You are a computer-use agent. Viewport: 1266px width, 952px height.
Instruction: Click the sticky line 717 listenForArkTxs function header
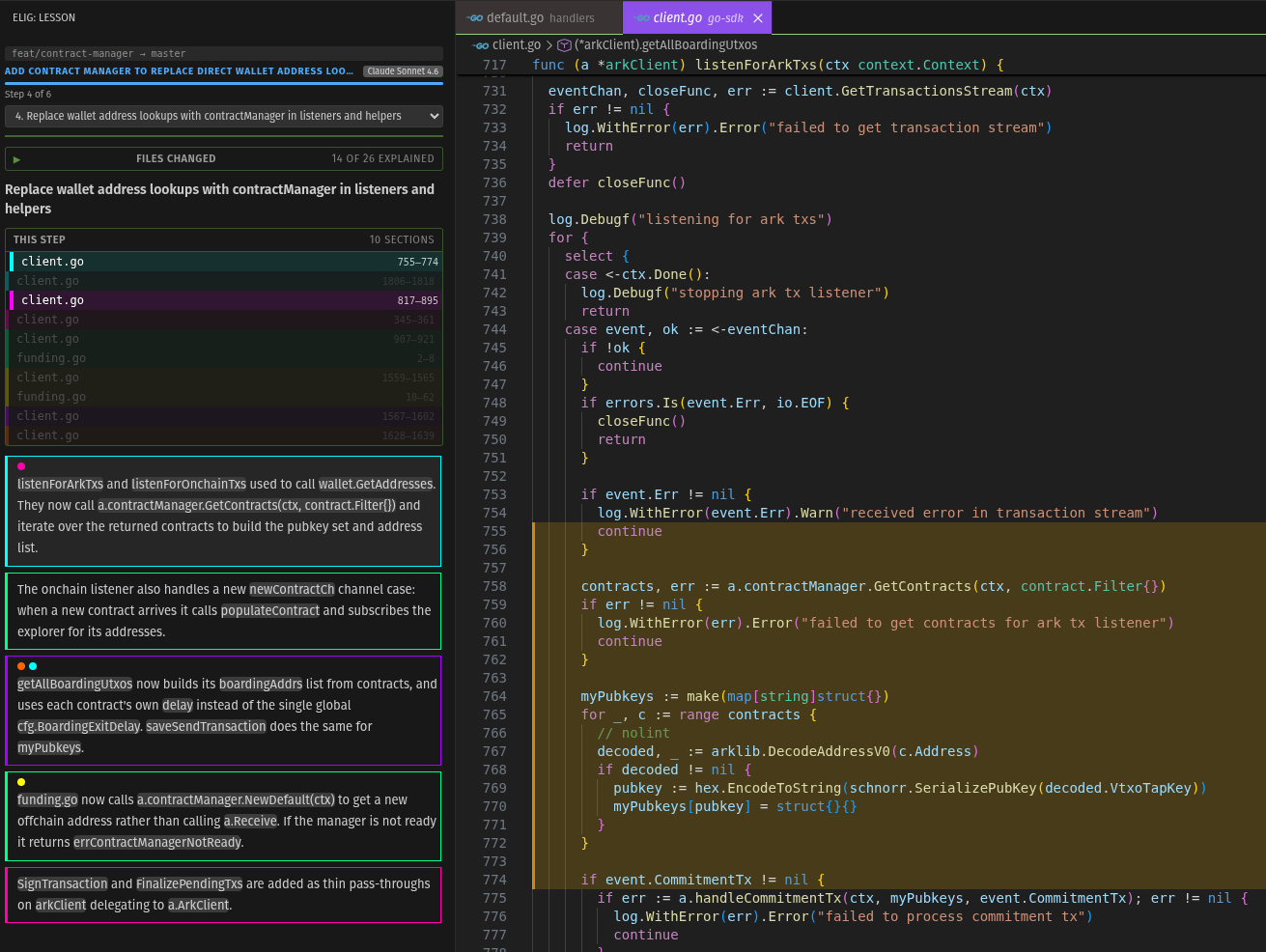(x=768, y=65)
